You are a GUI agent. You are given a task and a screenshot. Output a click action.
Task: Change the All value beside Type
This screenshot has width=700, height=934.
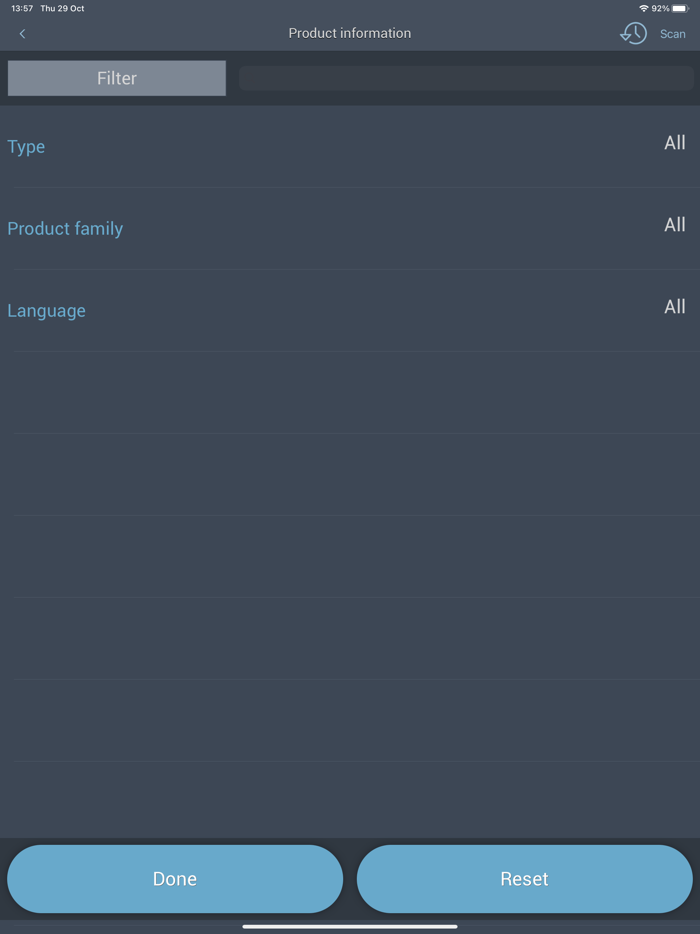pos(675,143)
